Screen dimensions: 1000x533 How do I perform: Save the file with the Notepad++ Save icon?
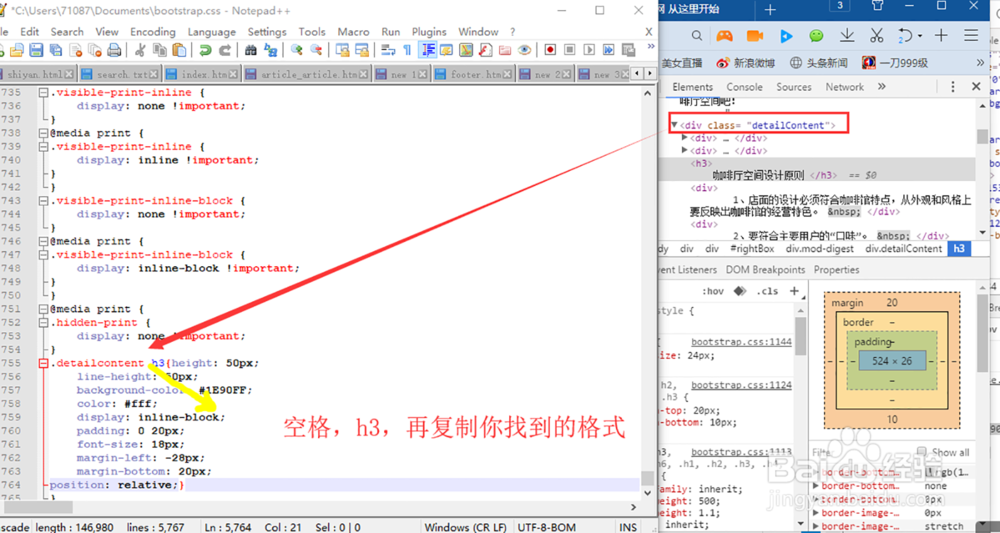click(x=36, y=50)
